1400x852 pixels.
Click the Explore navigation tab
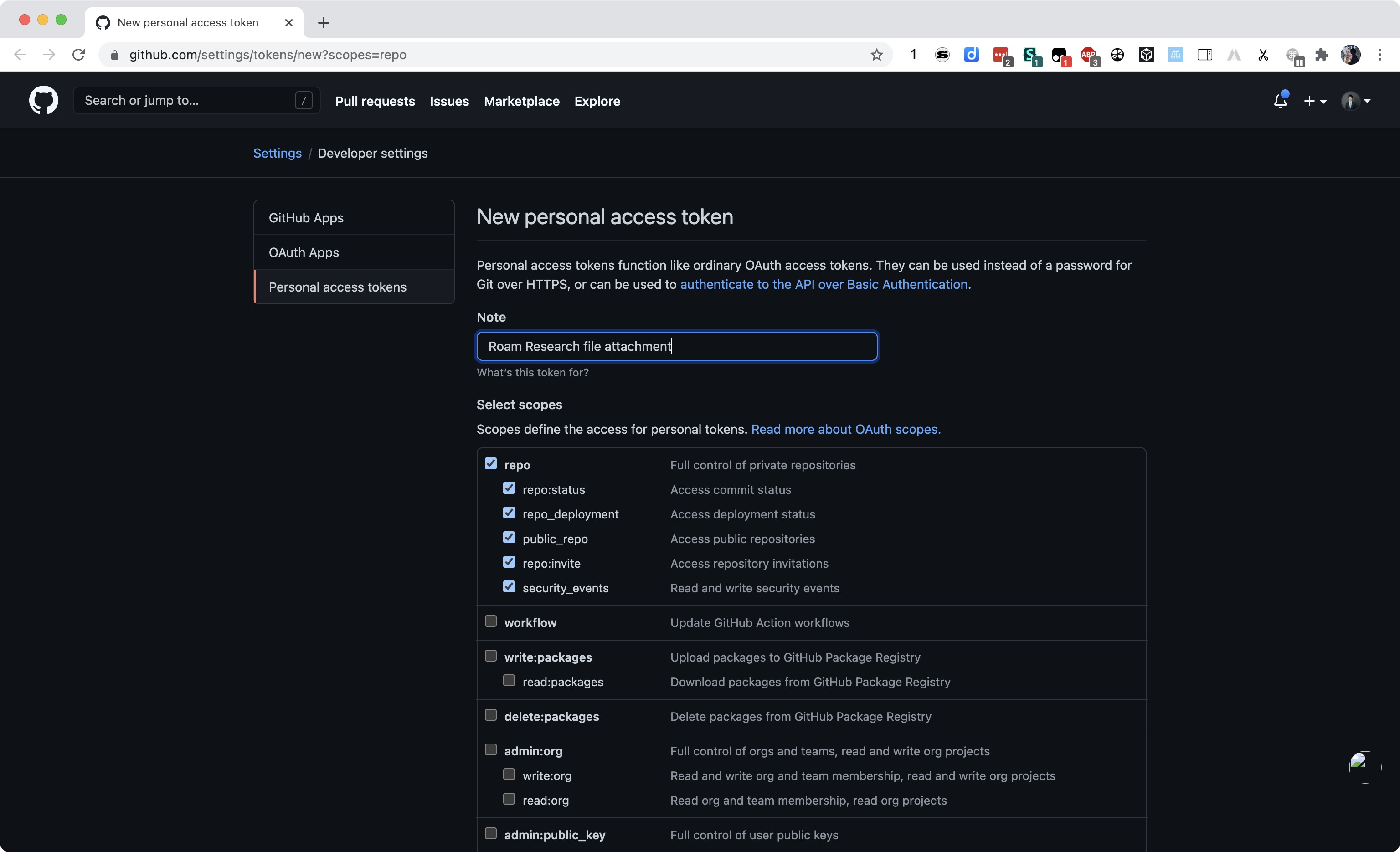(597, 100)
